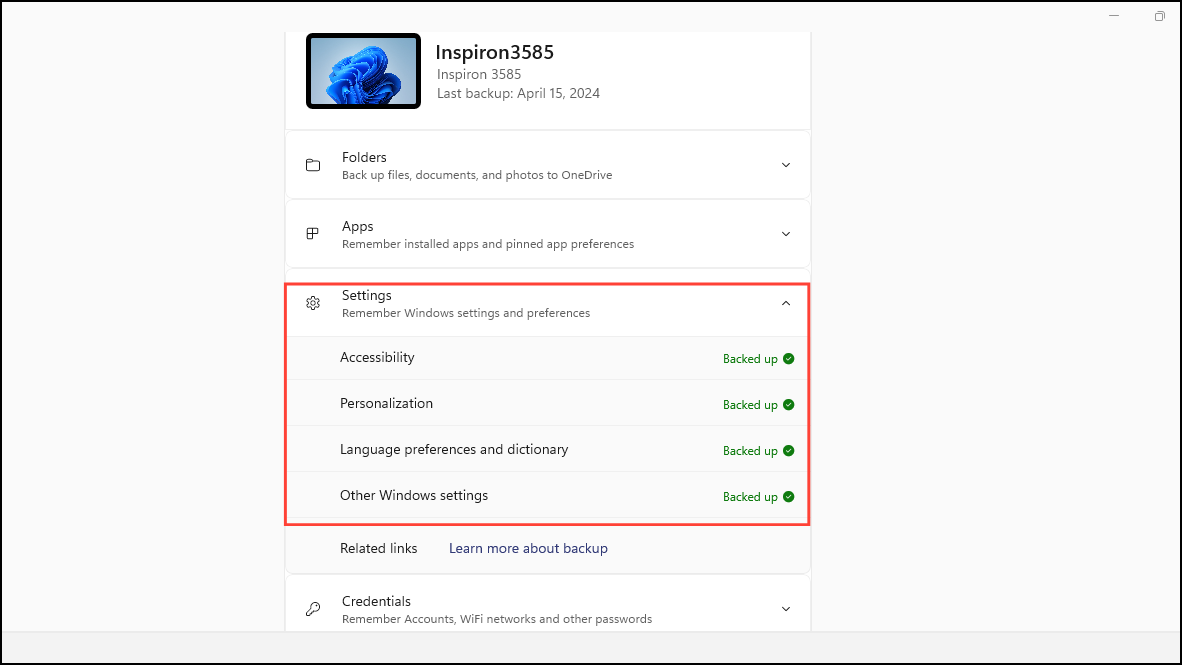The height and width of the screenshot is (665, 1182).
Task: Click the backed-up icon for Other Windows settings
Action: click(789, 496)
